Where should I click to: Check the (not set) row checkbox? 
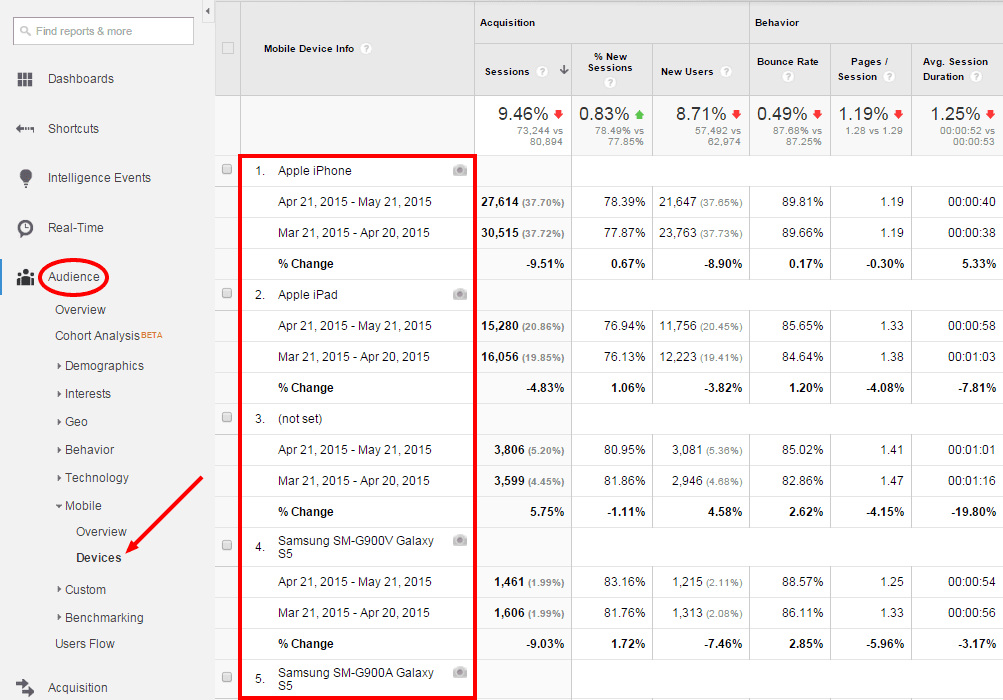[x=227, y=417]
